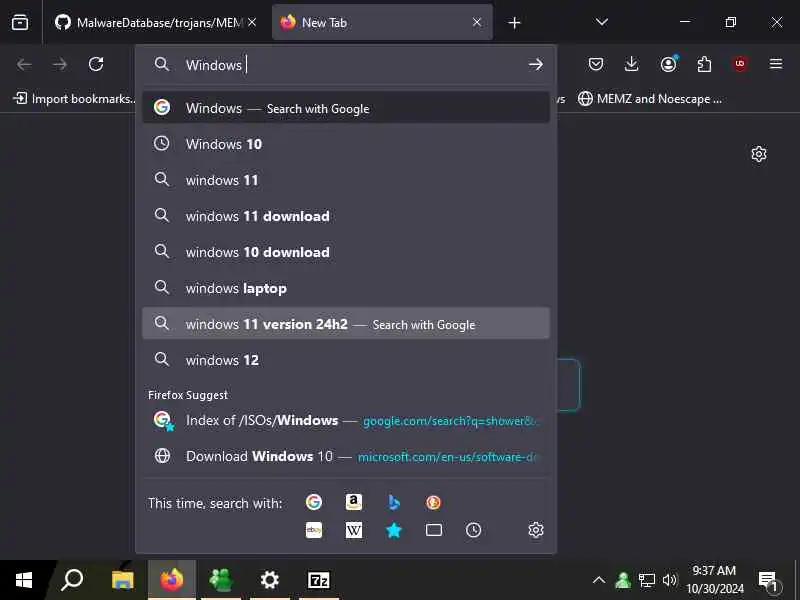Open Firefox View tab overview icon

pyautogui.click(x=20, y=22)
